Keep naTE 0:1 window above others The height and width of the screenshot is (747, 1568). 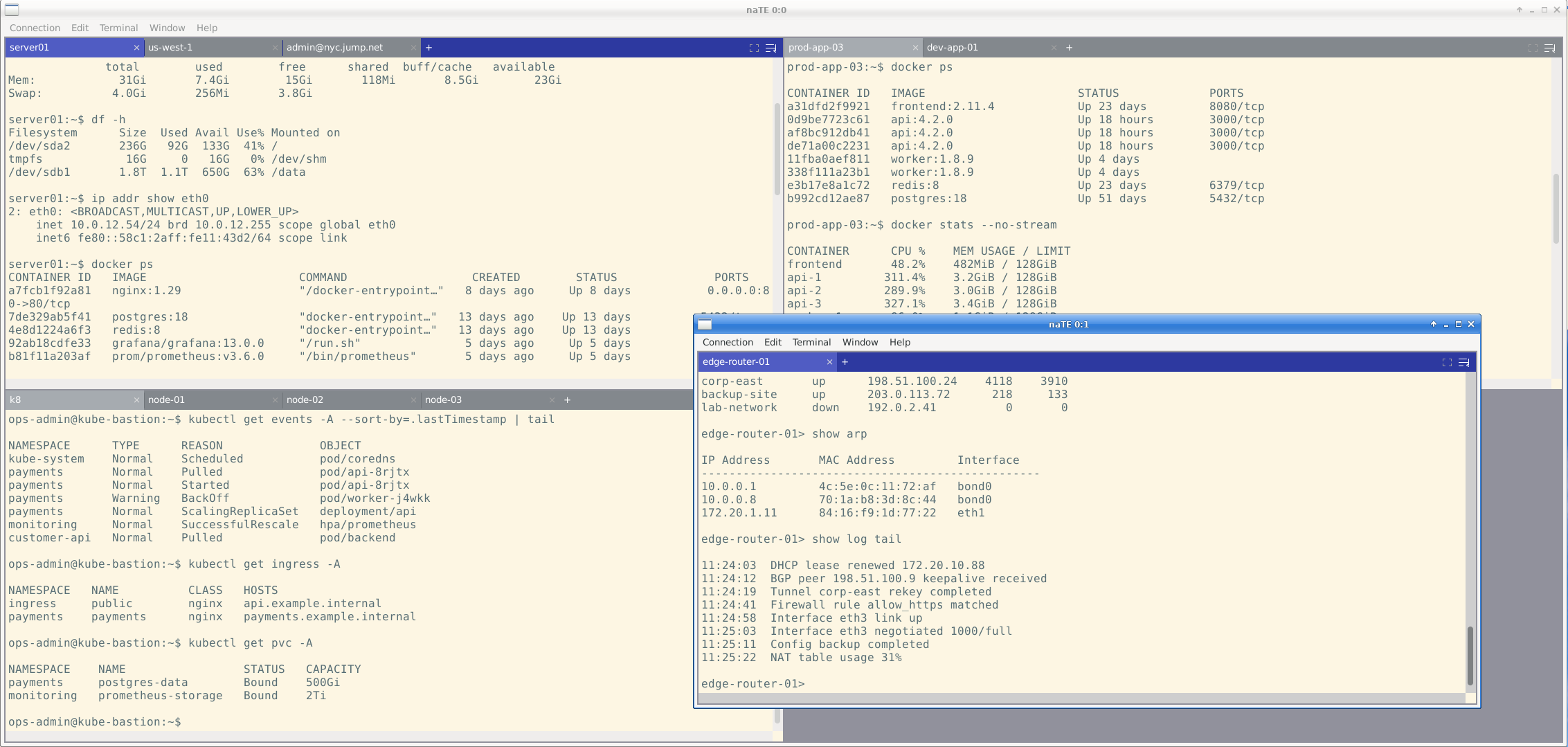pos(1434,325)
